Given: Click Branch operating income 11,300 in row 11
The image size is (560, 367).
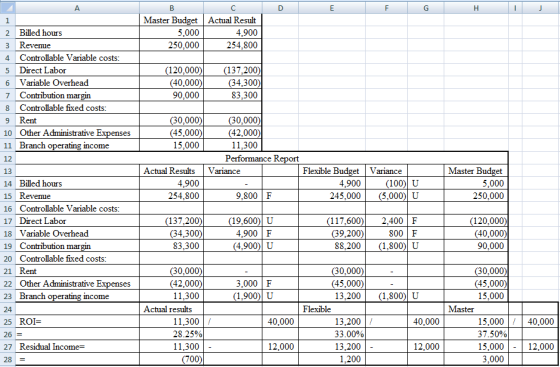Looking at the screenshot, I should [x=233, y=145].
